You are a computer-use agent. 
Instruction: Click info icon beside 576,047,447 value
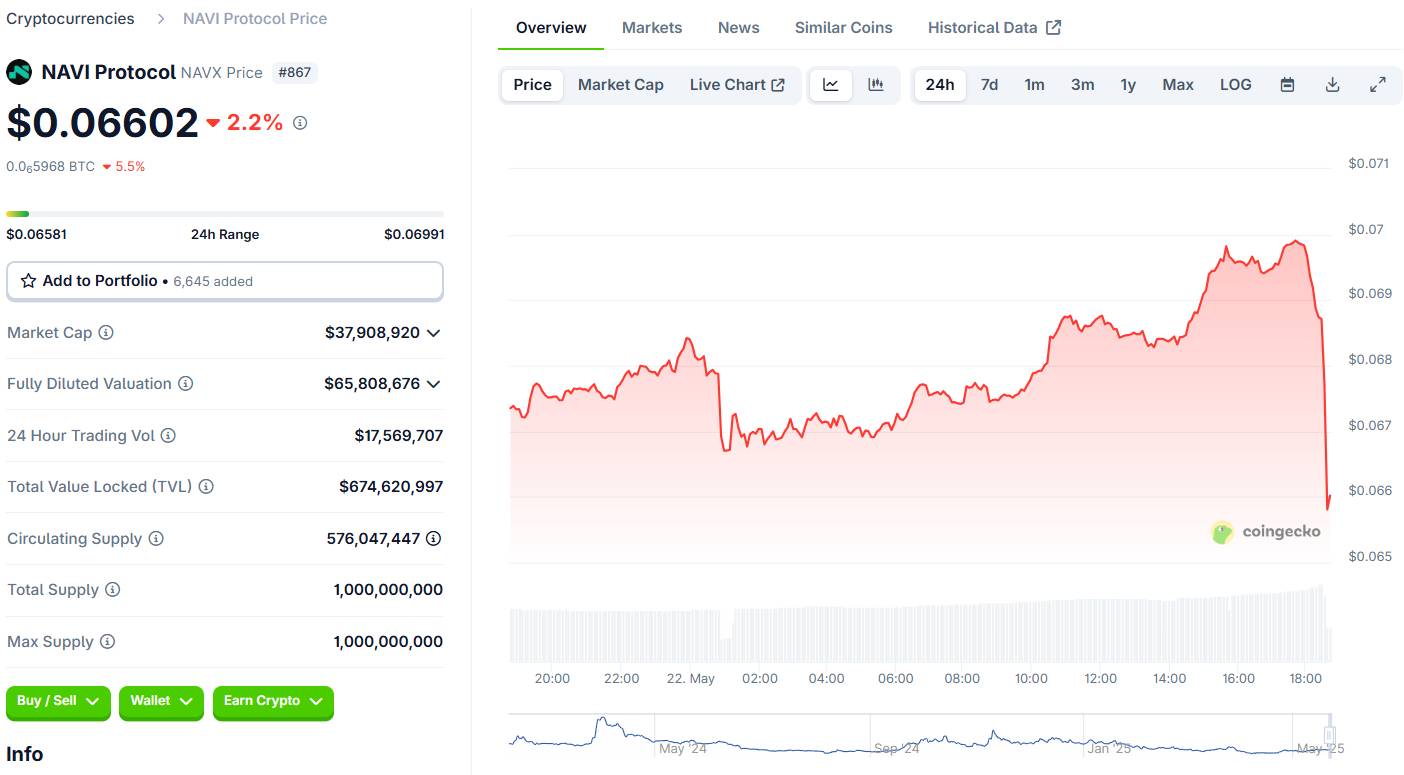tap(433, 539)
